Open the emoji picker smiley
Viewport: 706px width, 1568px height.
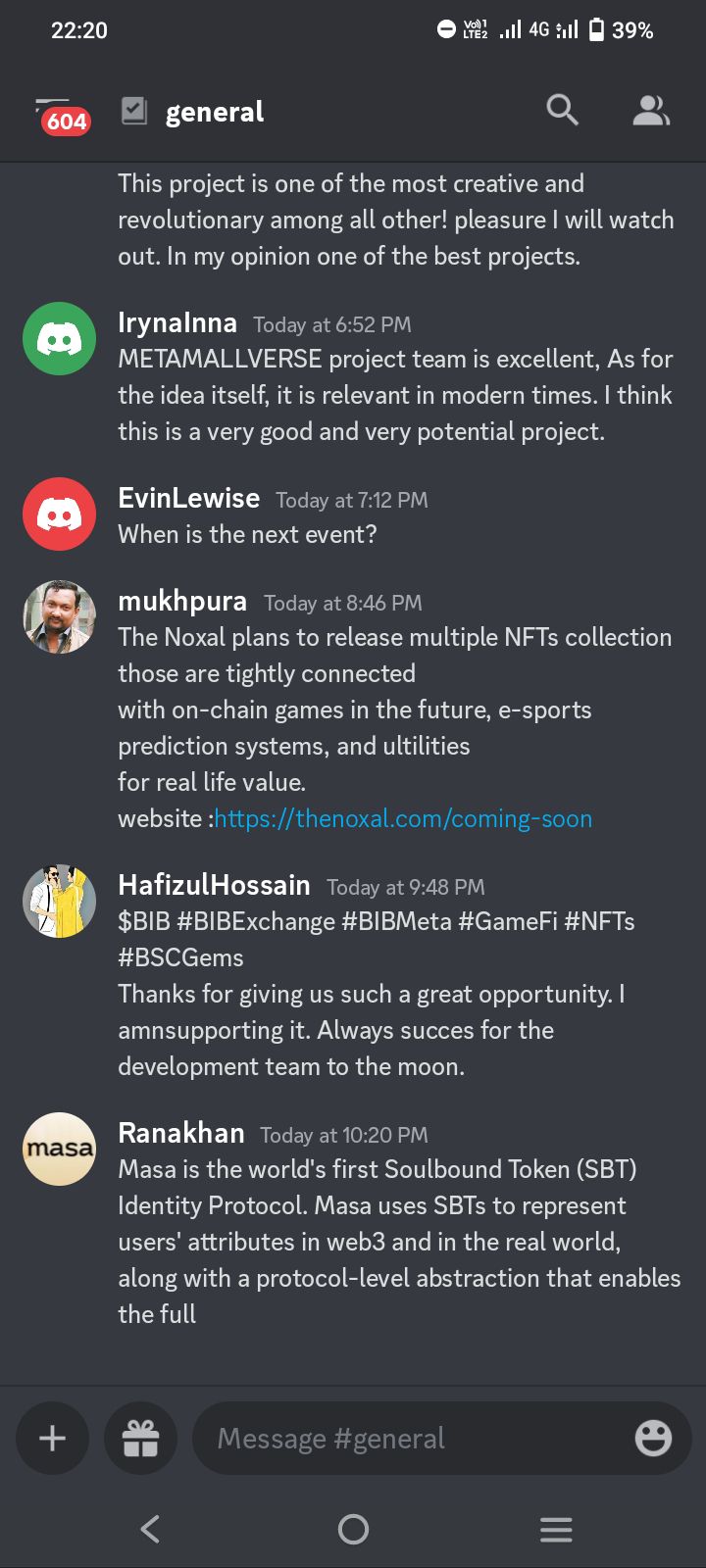click(653, 1438)
